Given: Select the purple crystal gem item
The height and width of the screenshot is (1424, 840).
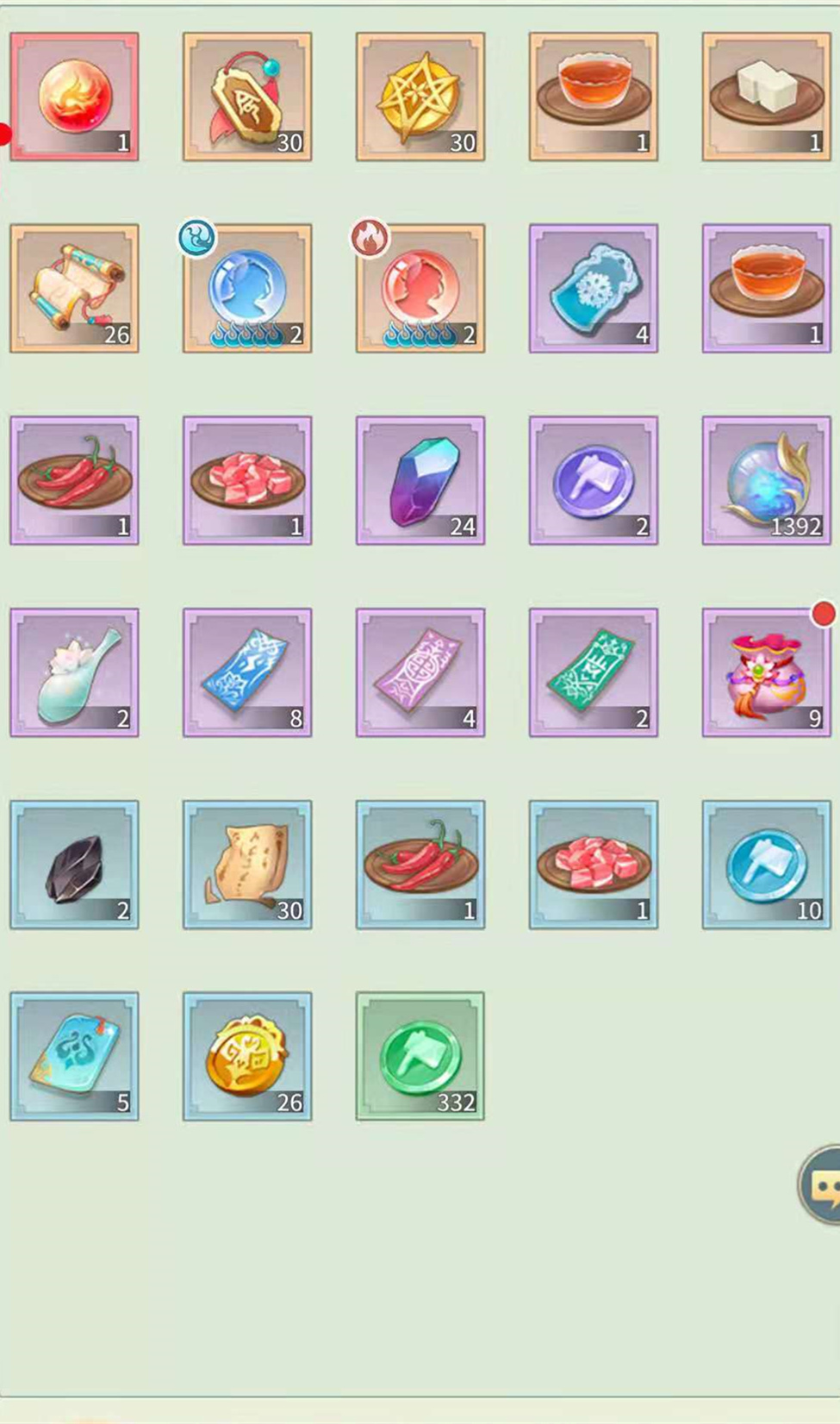Looking at the screenshot, I should (420, 480).
